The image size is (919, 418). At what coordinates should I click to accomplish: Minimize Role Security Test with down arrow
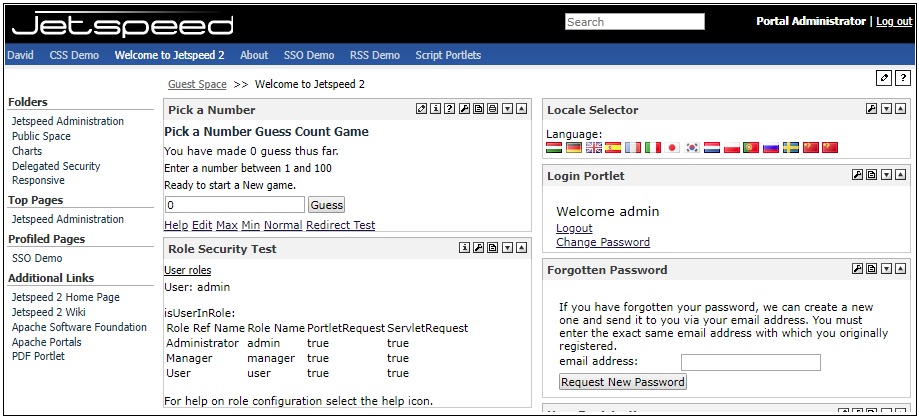pos(508,248)
